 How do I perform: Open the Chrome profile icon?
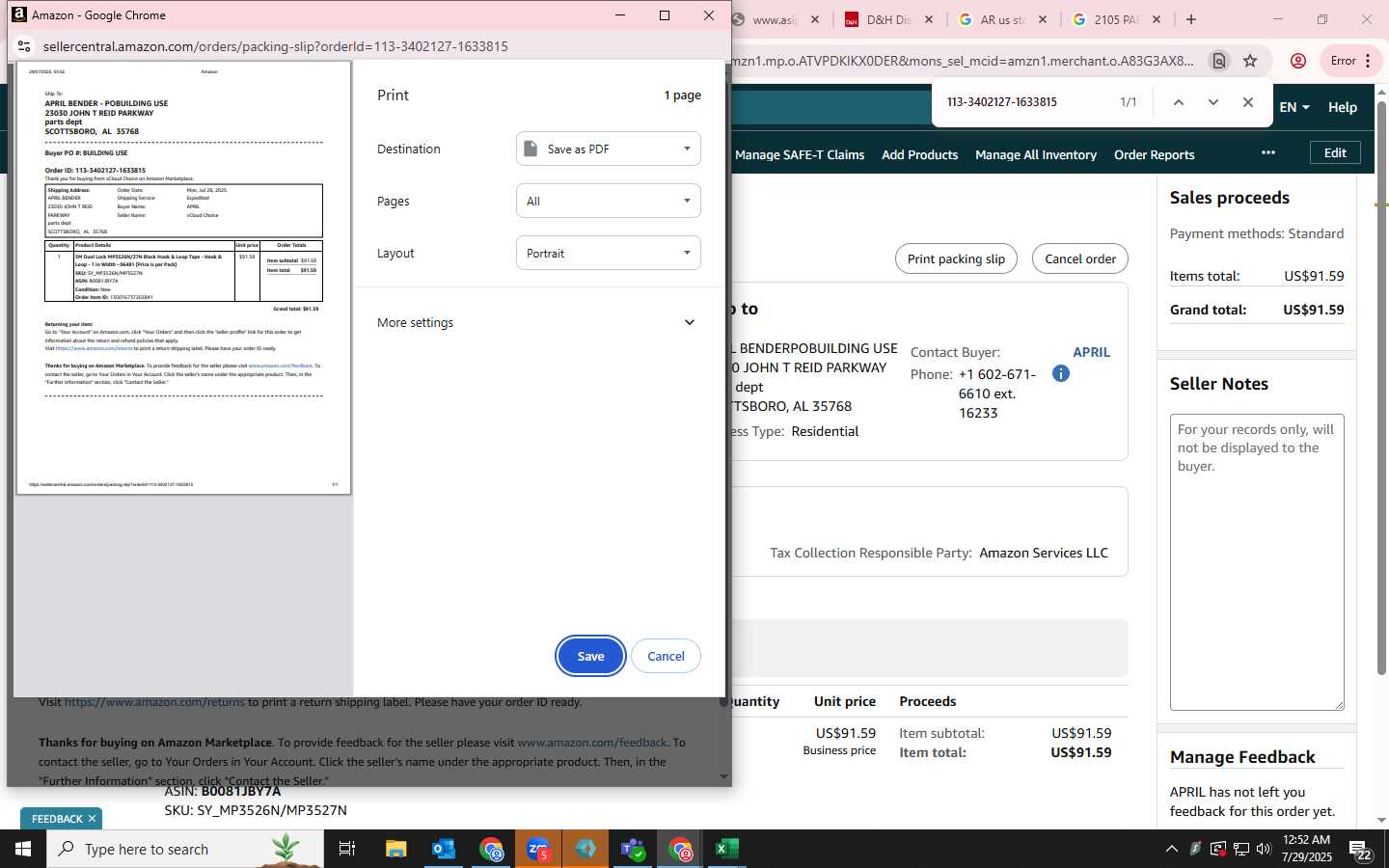[1298, 61]
